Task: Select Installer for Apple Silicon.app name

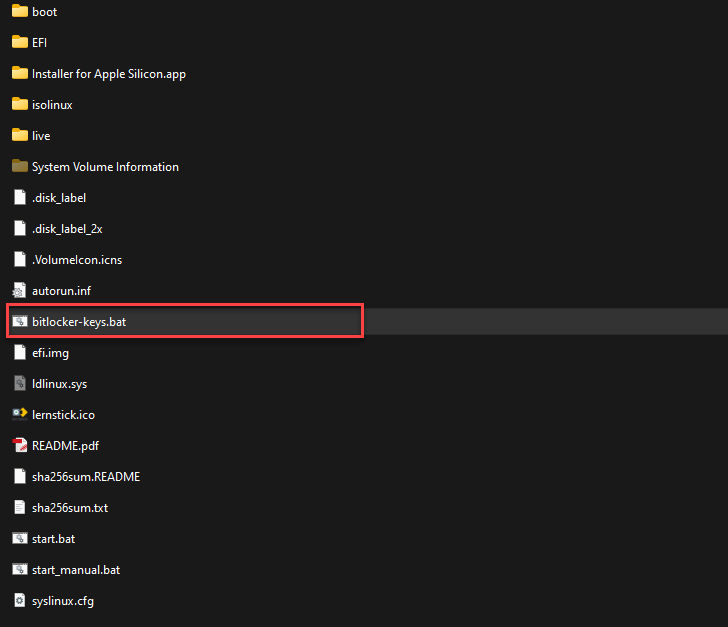Action: click(108, 74)
